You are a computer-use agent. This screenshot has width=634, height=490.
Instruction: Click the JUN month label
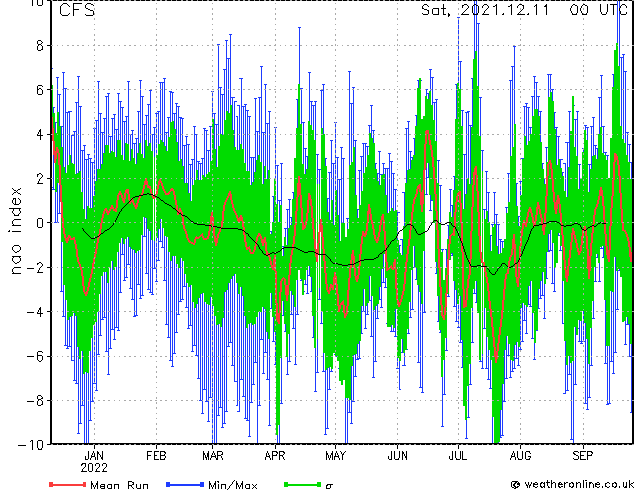click(397, 456)
